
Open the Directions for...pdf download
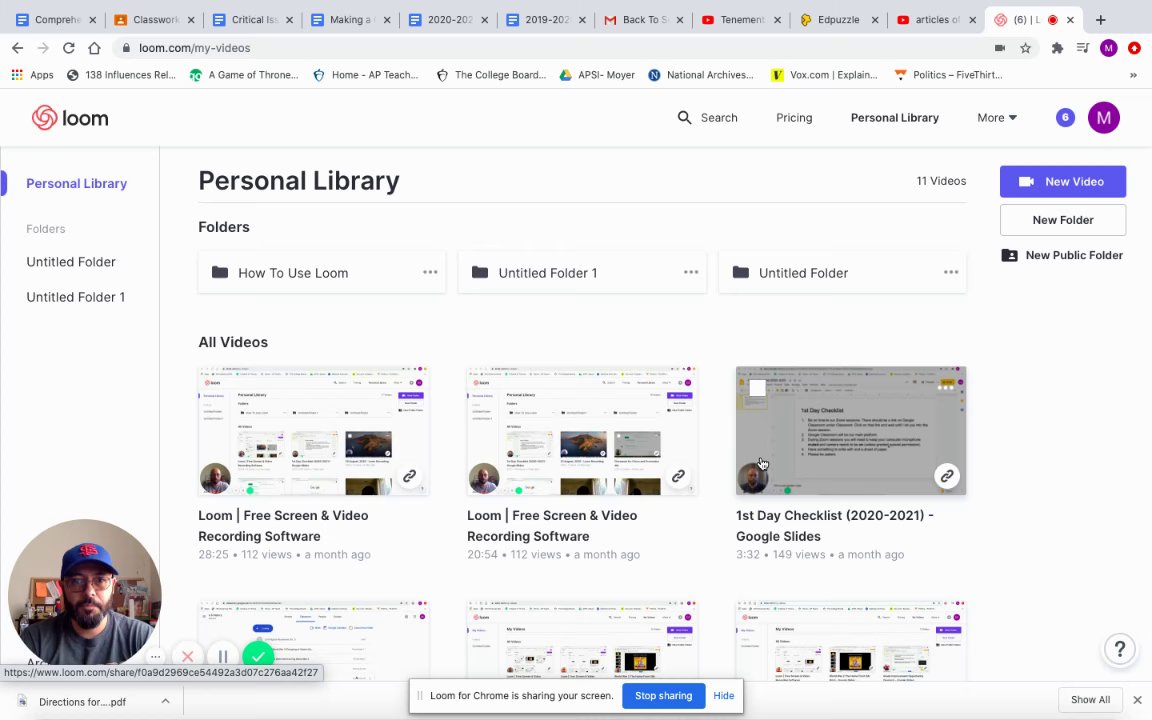[82, 702]
